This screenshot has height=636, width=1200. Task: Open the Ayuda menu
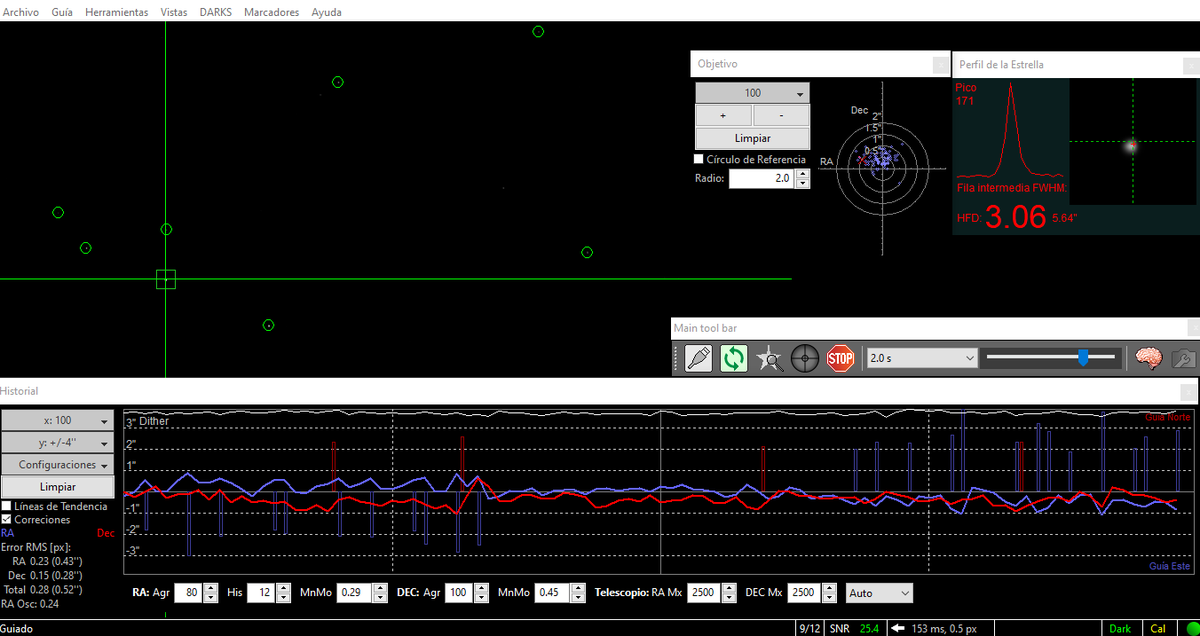click(326, 12)
